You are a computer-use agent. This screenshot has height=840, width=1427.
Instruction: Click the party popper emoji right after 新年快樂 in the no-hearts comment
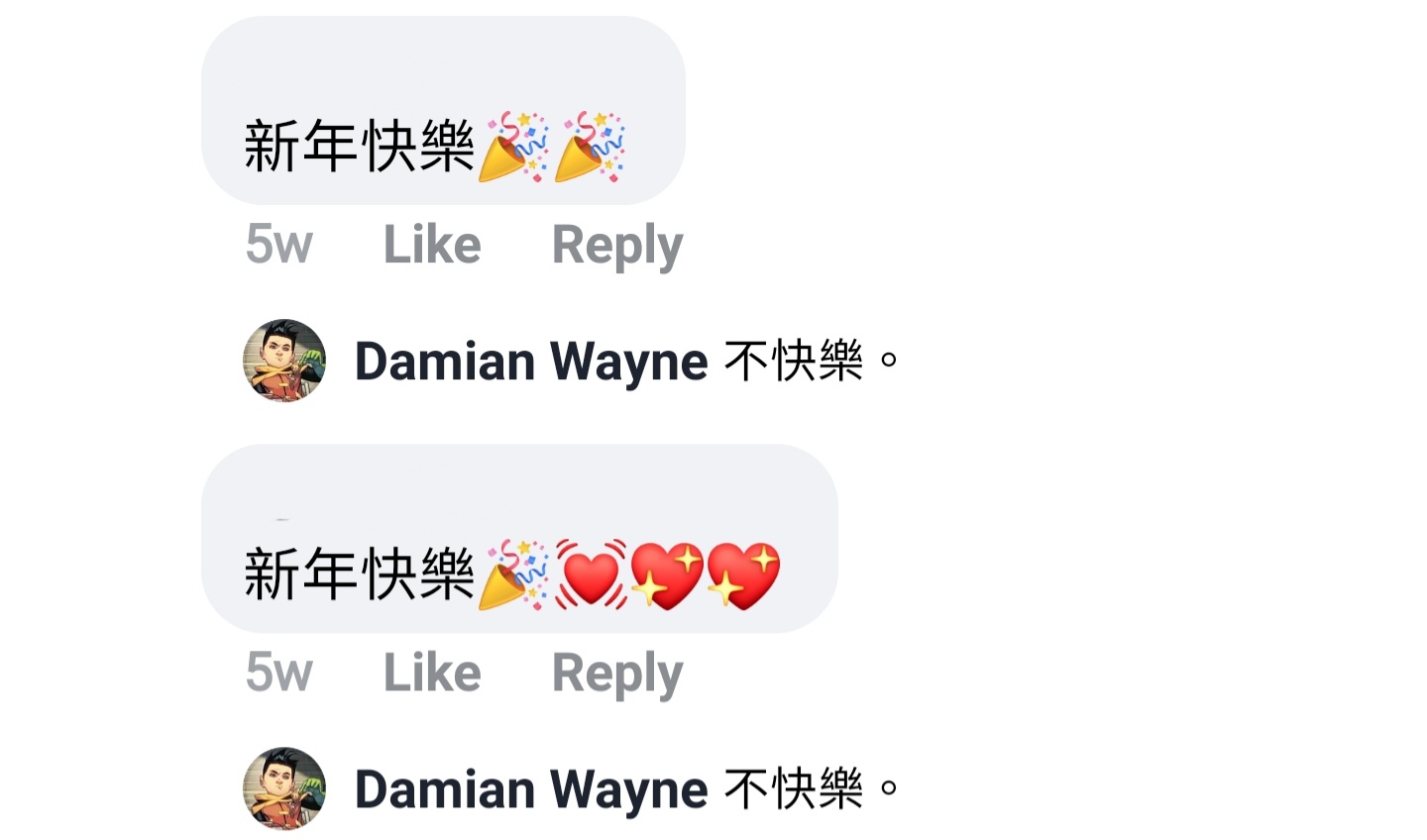tap(513, 148)
